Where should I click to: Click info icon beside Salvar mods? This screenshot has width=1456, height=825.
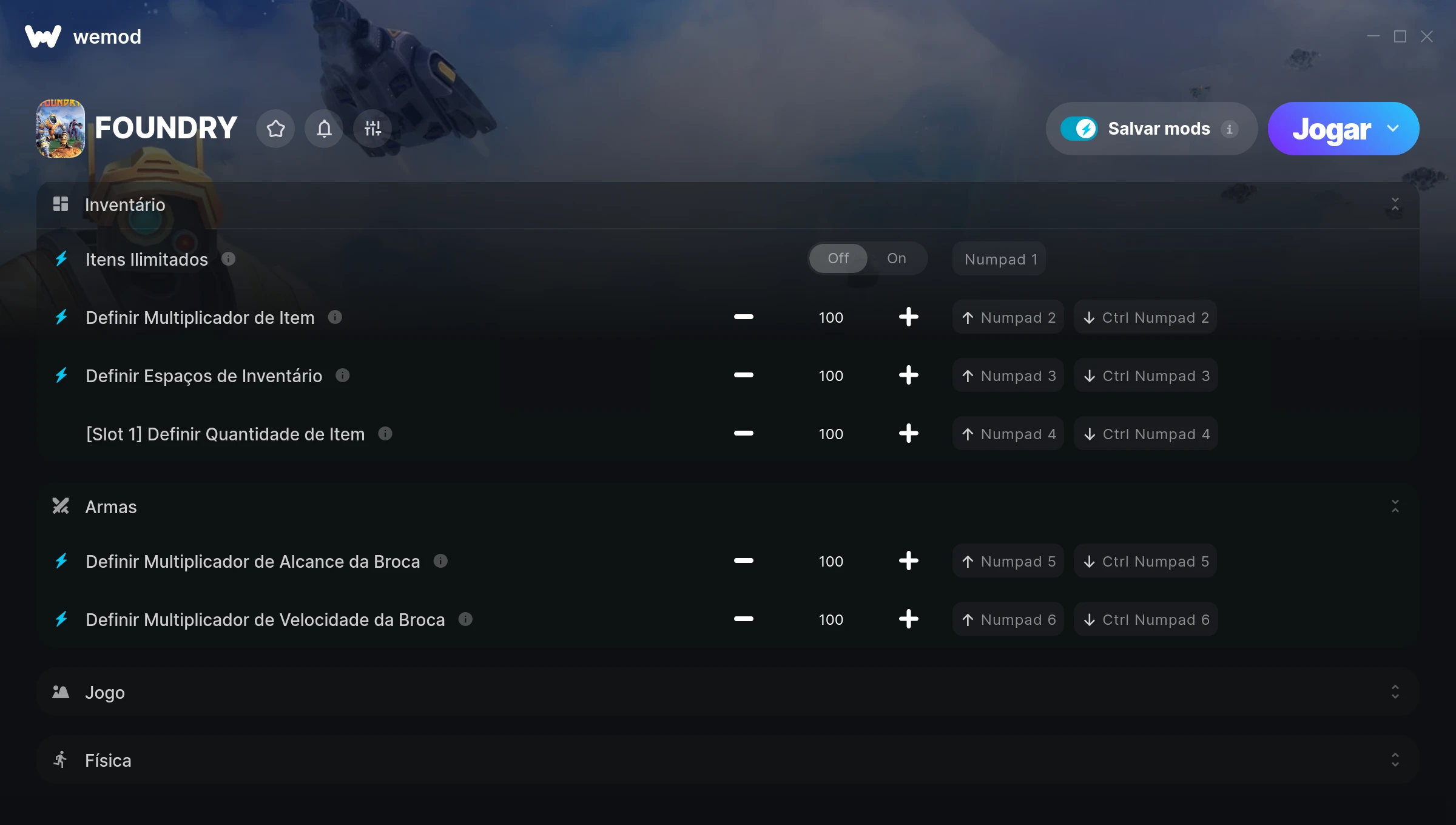point(1229,129)
